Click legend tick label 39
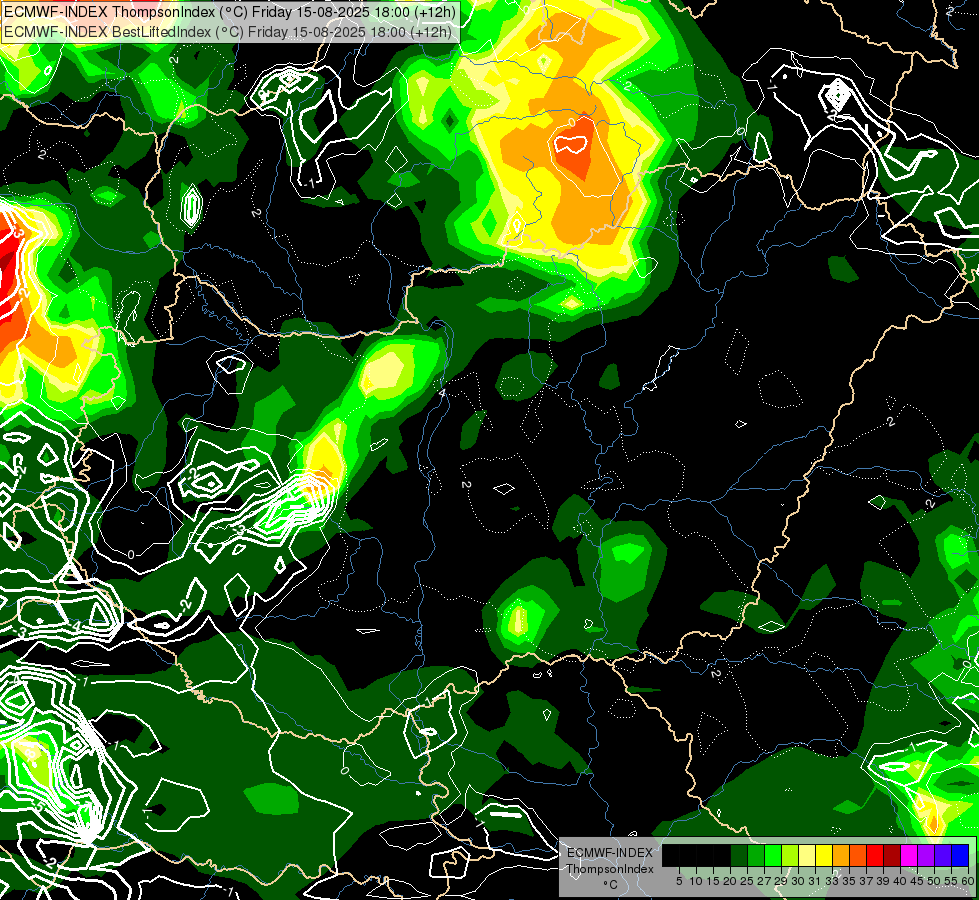979x900 pixels. point(883,881)
